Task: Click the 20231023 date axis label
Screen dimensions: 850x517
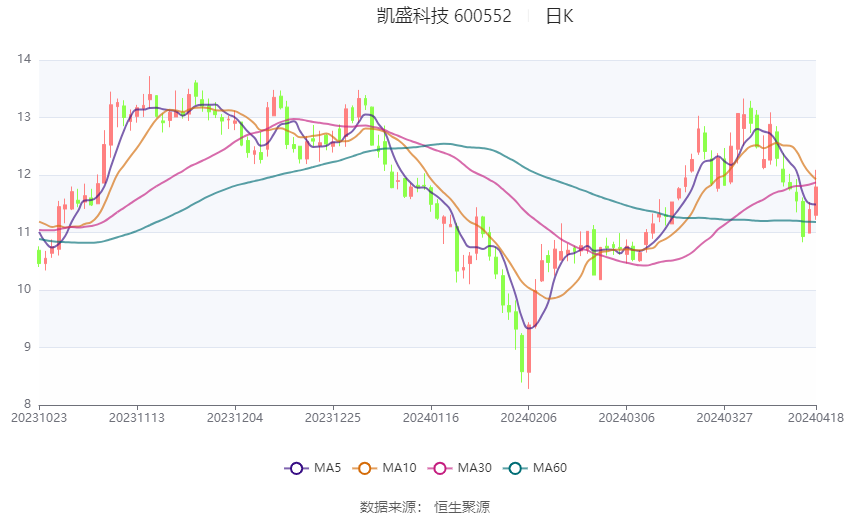Action: [39, 417]
